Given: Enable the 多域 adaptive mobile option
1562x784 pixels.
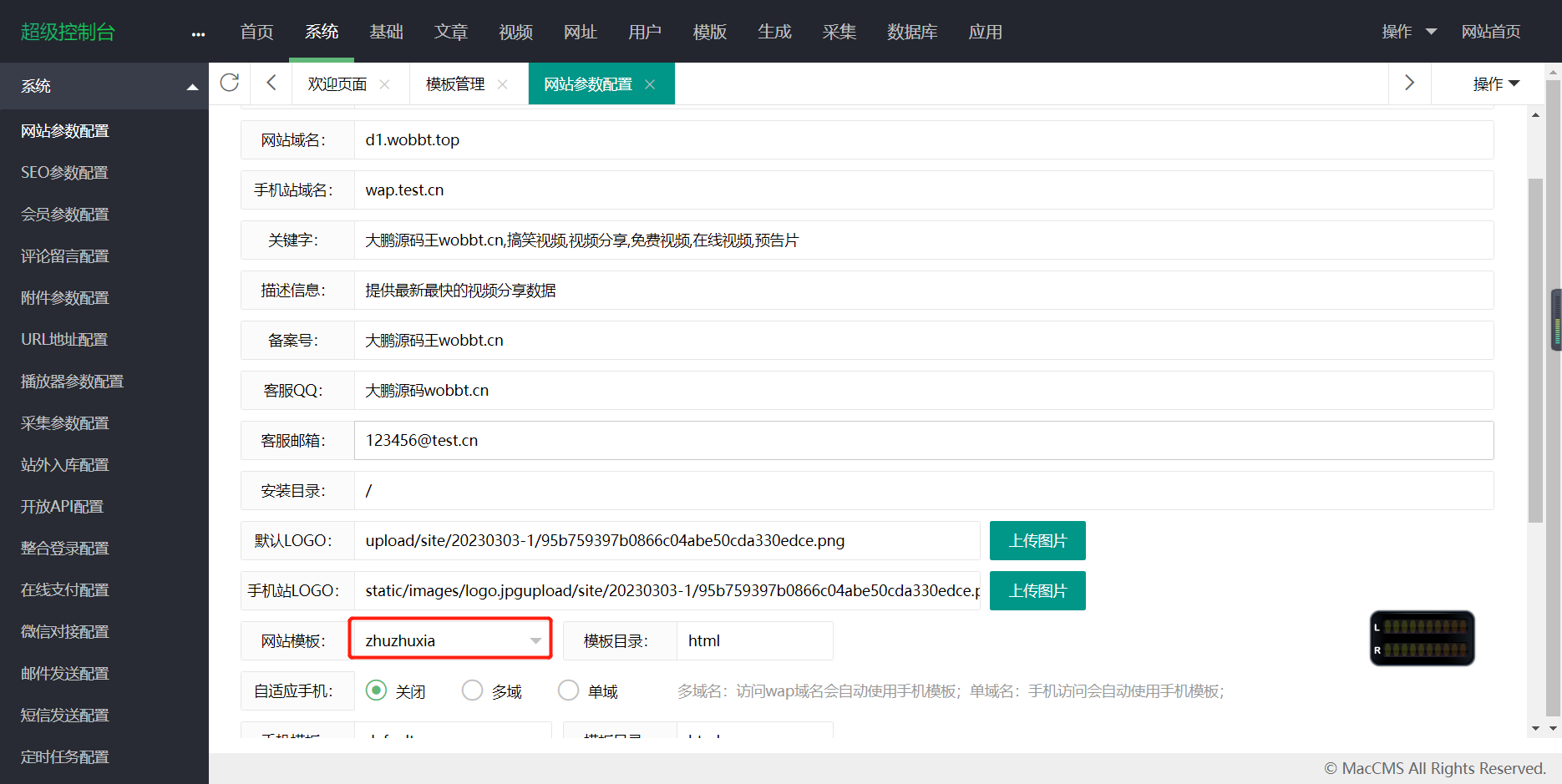Looking at the screenshot, I should (472, 690).
